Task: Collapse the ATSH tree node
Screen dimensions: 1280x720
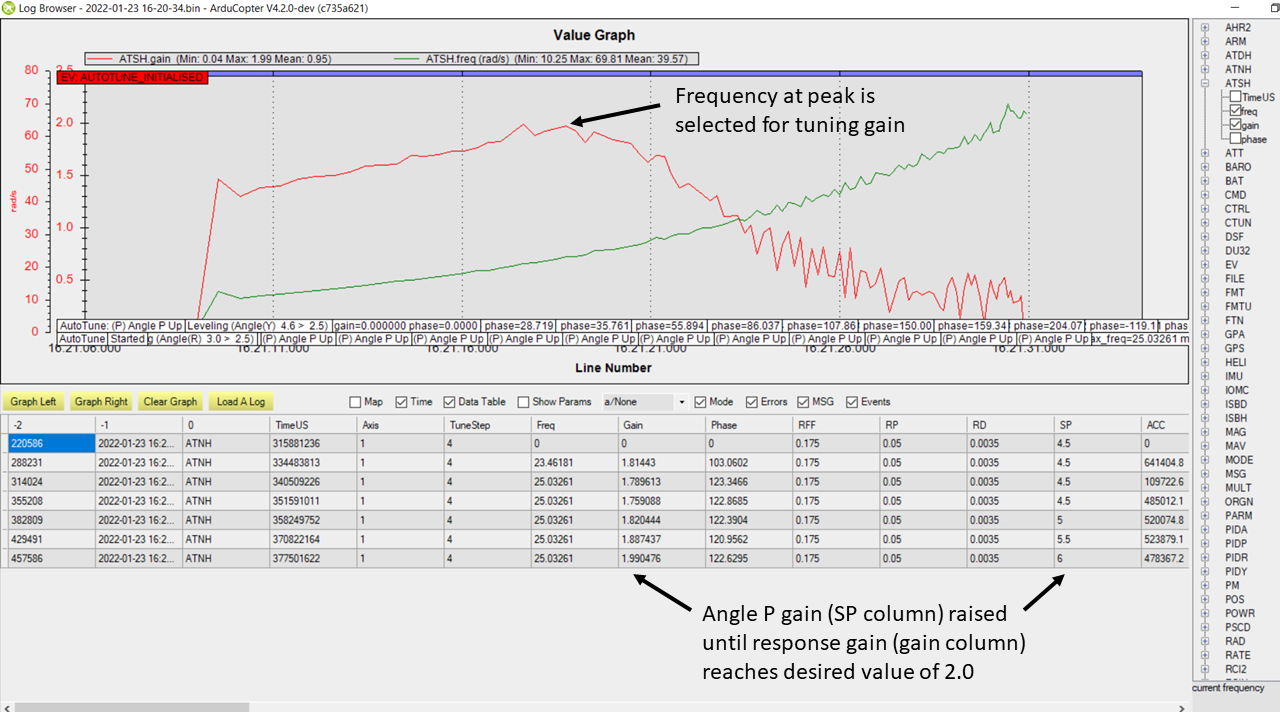Action: click(x=1205, y=83)
